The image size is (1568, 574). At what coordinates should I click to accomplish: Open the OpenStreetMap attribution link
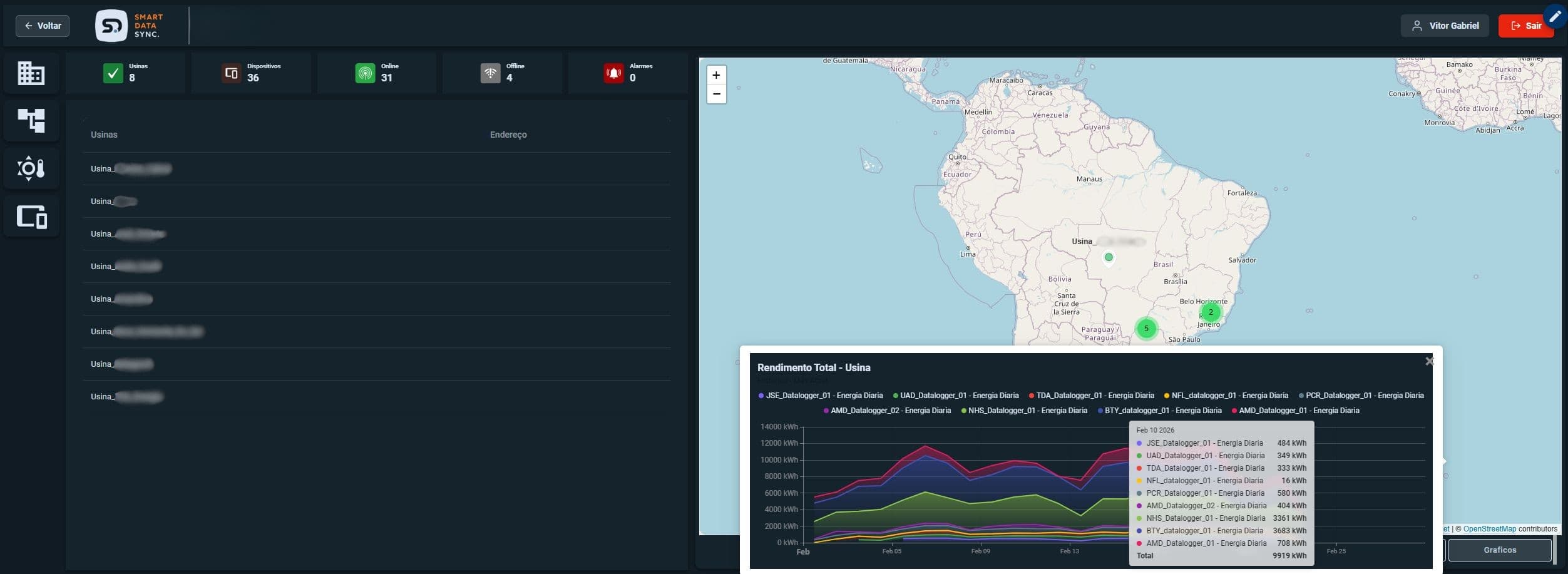coord(1489,529)
